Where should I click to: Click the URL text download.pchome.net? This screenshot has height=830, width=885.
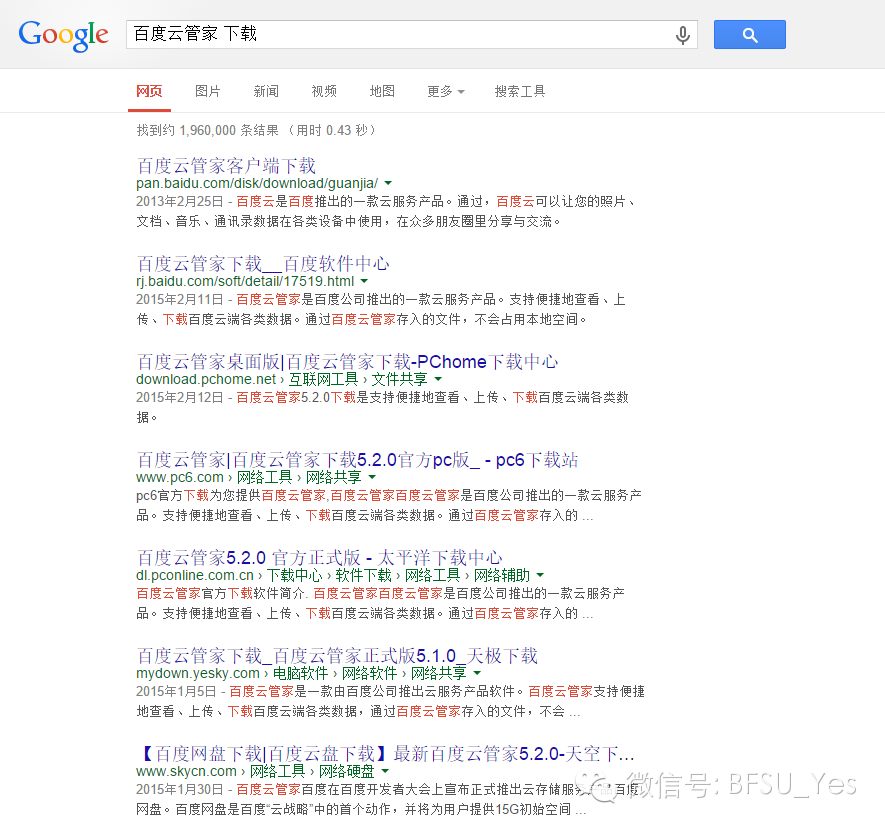click(206, 379)
